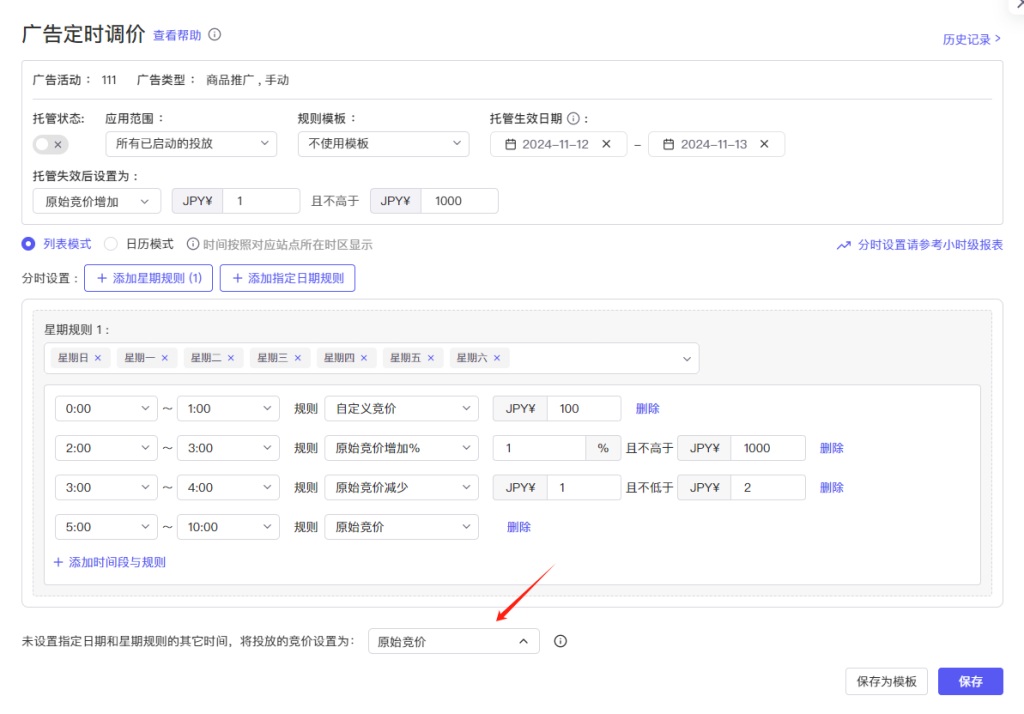Remove 星期三 tag from weekday rule
This screenshot has height=714, width=1024.
coord(298,358)
